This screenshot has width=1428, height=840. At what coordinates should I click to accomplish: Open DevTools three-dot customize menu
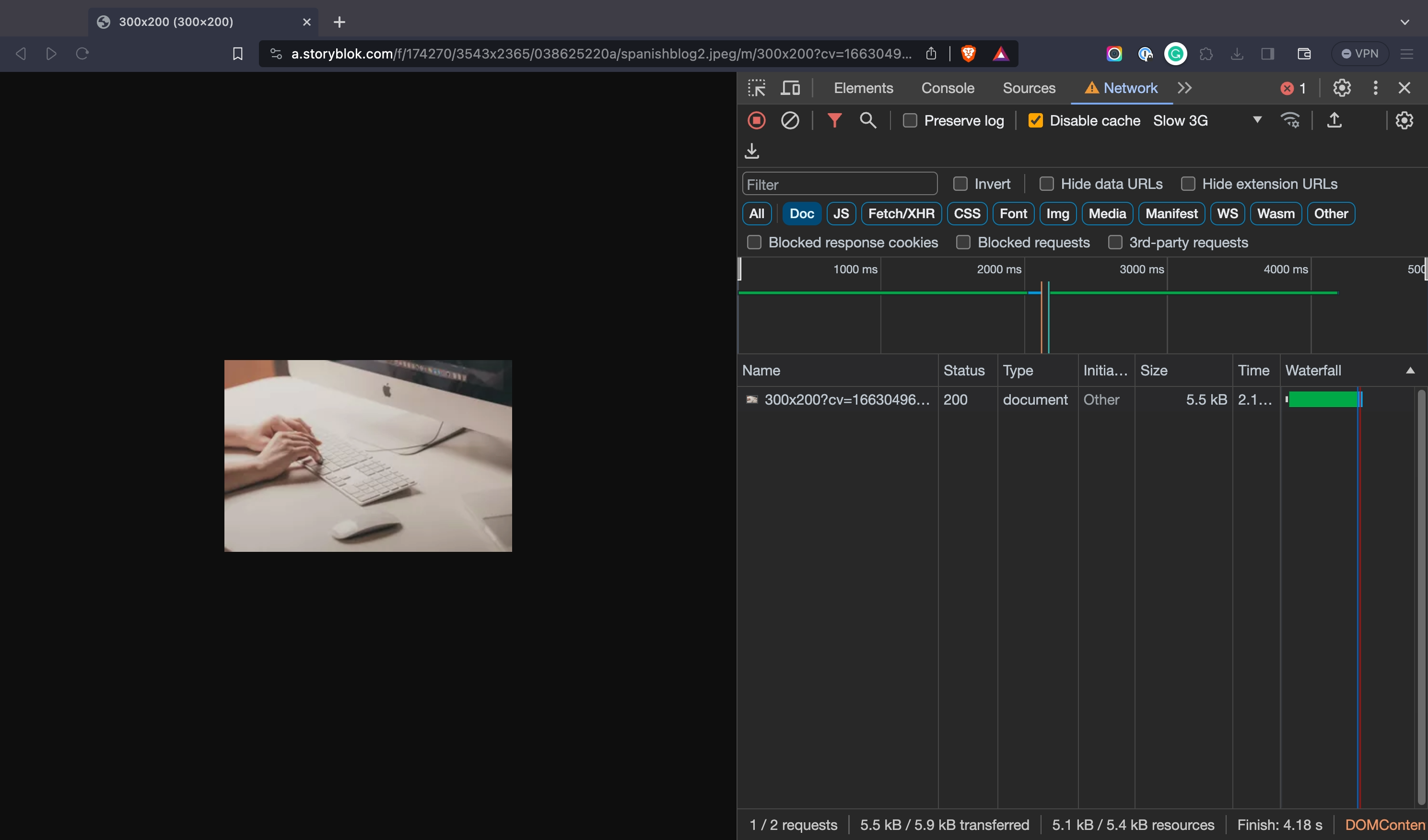1375,88
